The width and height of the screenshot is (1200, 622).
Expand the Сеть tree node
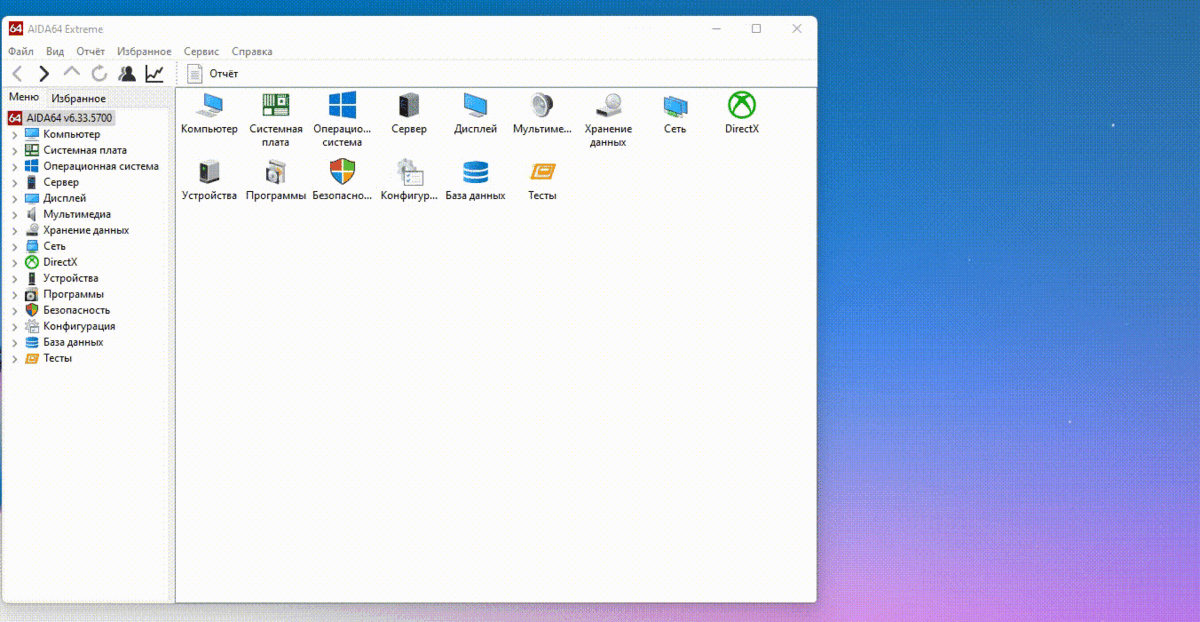pyautogui.click(x=15, y=247)
